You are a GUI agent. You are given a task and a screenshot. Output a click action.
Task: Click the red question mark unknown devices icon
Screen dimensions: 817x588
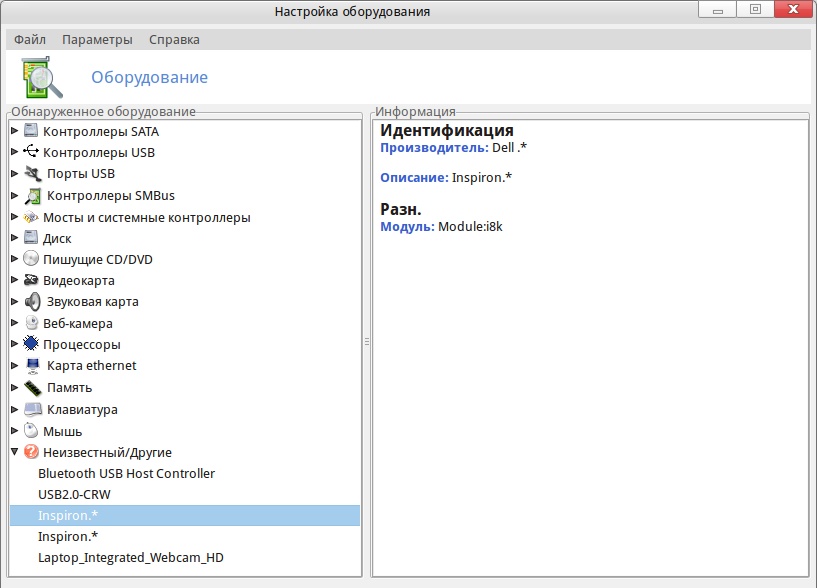31,451
